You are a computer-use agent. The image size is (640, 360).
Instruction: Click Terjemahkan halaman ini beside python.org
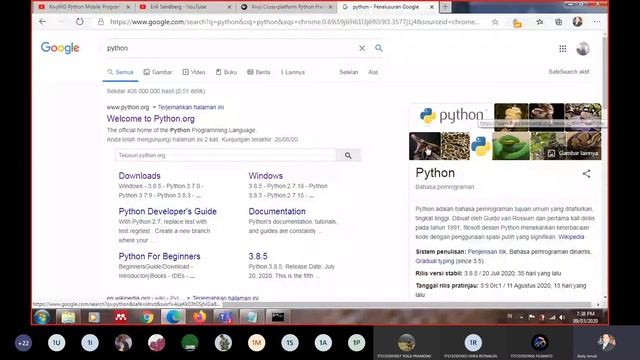coord(191,107)
